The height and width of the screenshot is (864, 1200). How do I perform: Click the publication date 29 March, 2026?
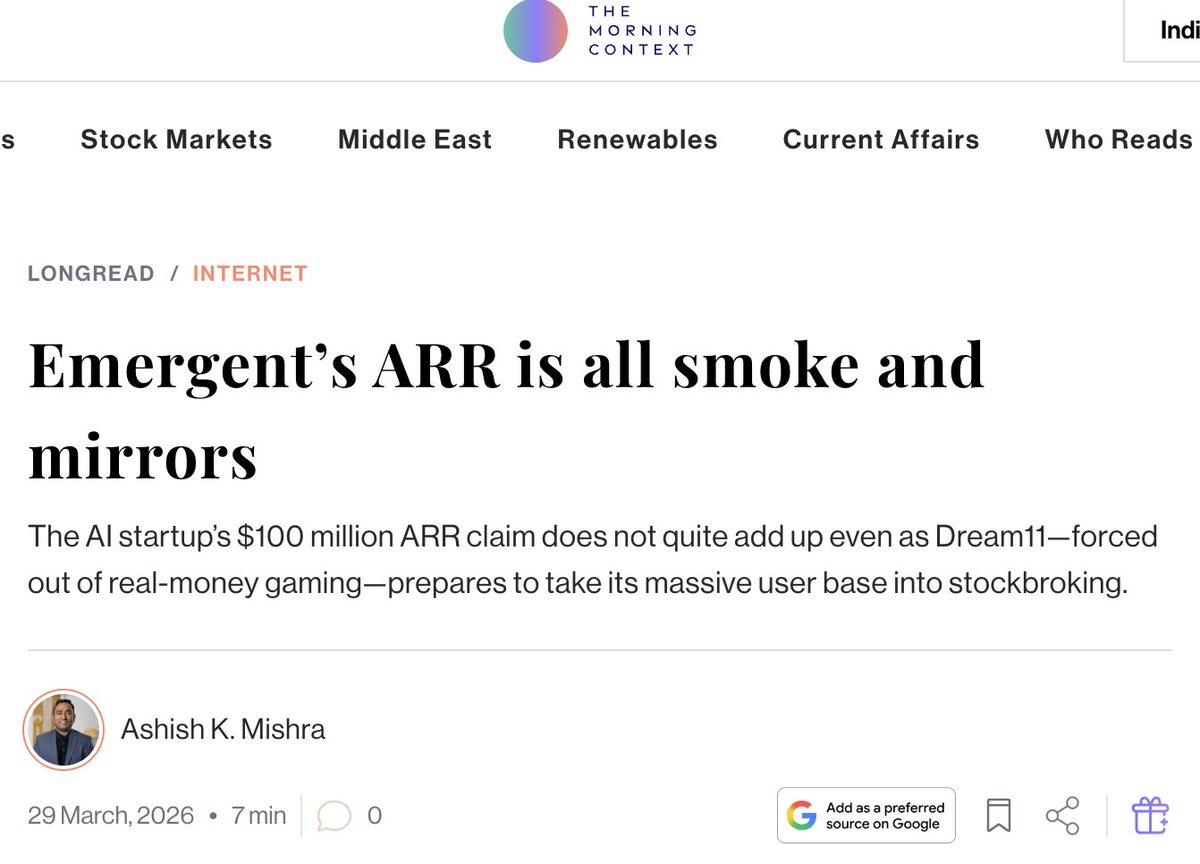pyautogui.click(x=111, y=816)
